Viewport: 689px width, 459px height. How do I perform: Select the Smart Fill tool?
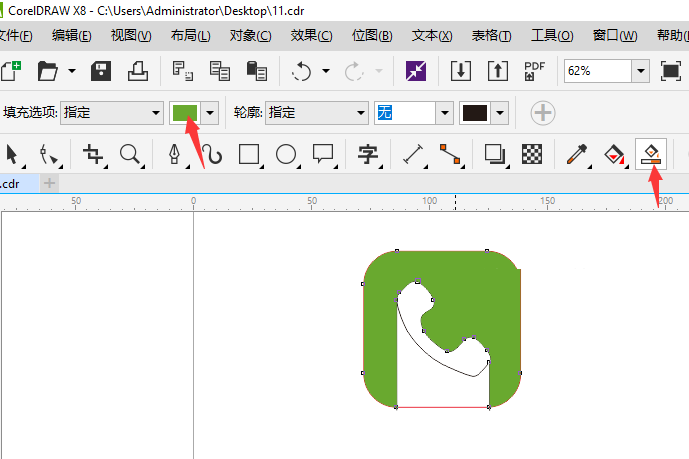(x=651, y=155)
